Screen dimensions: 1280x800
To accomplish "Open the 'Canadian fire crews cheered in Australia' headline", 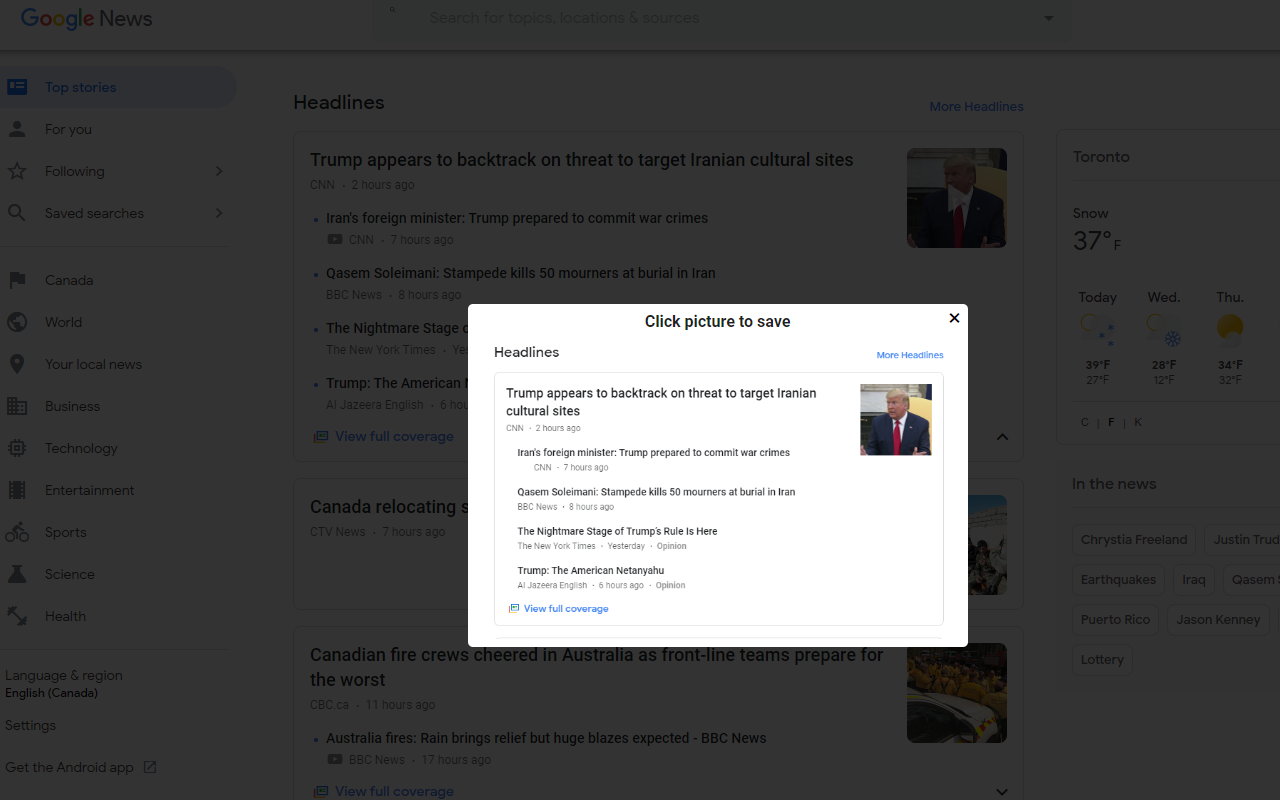I will pyautogui.click(x=597, y=667).
